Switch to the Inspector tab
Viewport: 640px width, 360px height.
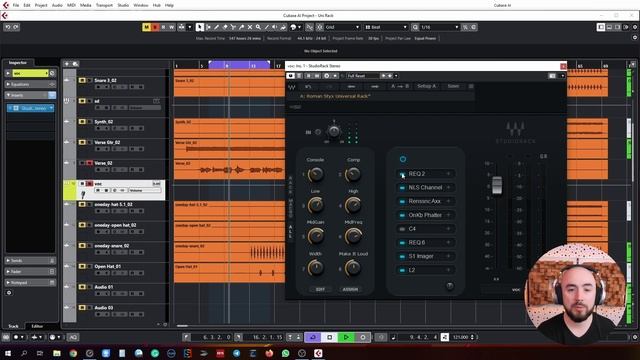pyautogui.click(x=18, y=62)
